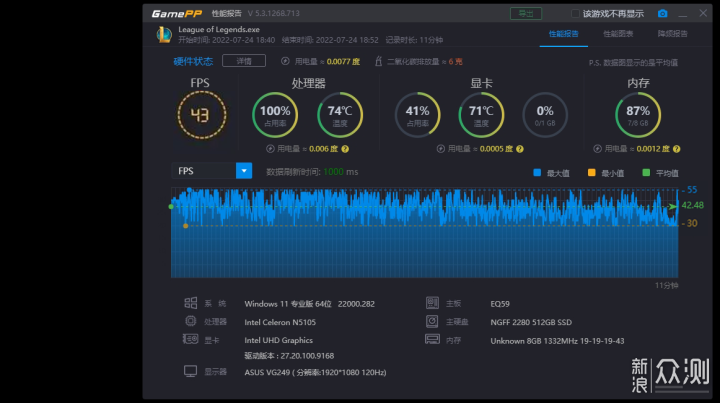This screenshot has width=720, height=403.
Task: Click the League of Legends game icon
Action: point(164,34)
